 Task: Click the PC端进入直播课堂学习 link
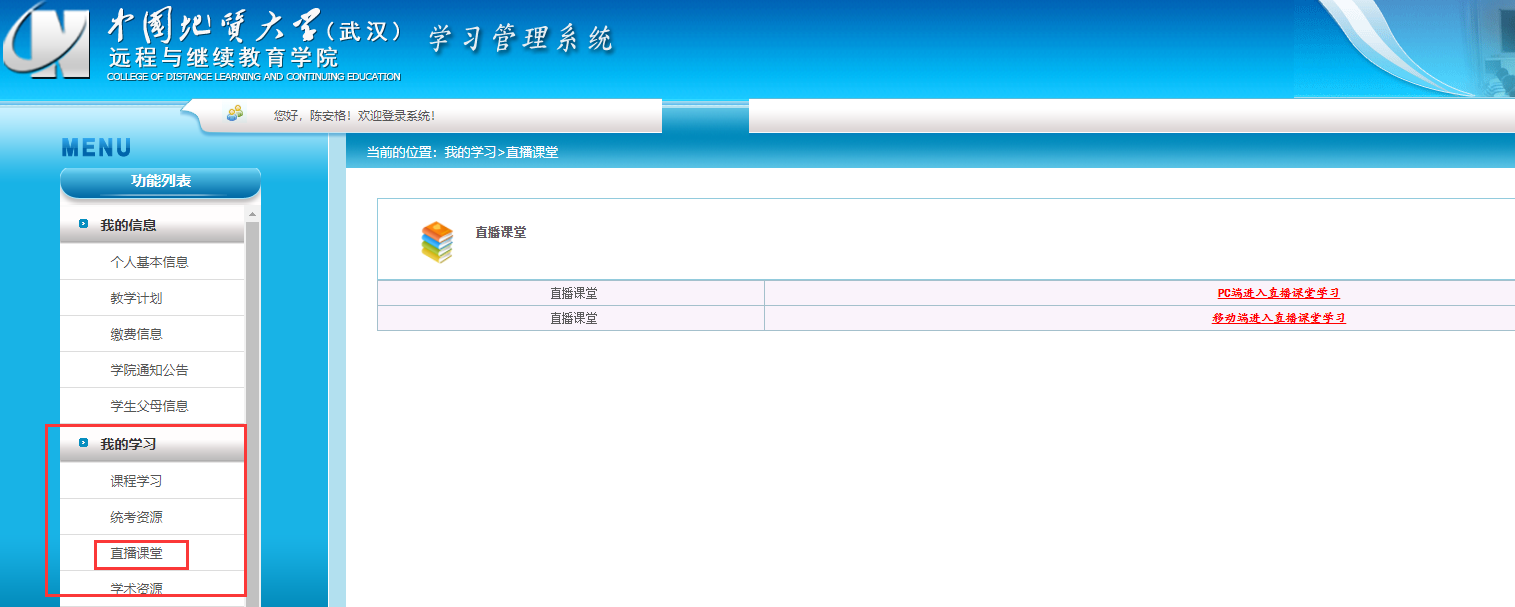(x=1277, y=293)
